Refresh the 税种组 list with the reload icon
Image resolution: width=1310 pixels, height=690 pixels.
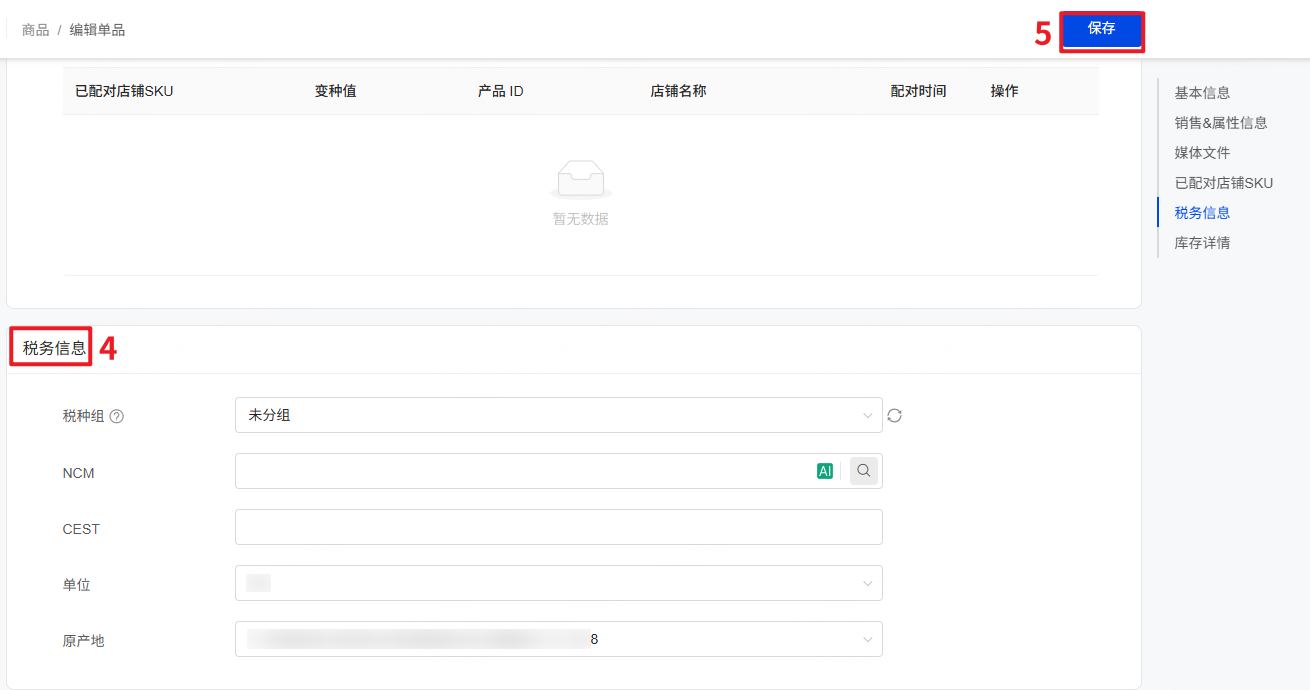pos(895,416)
